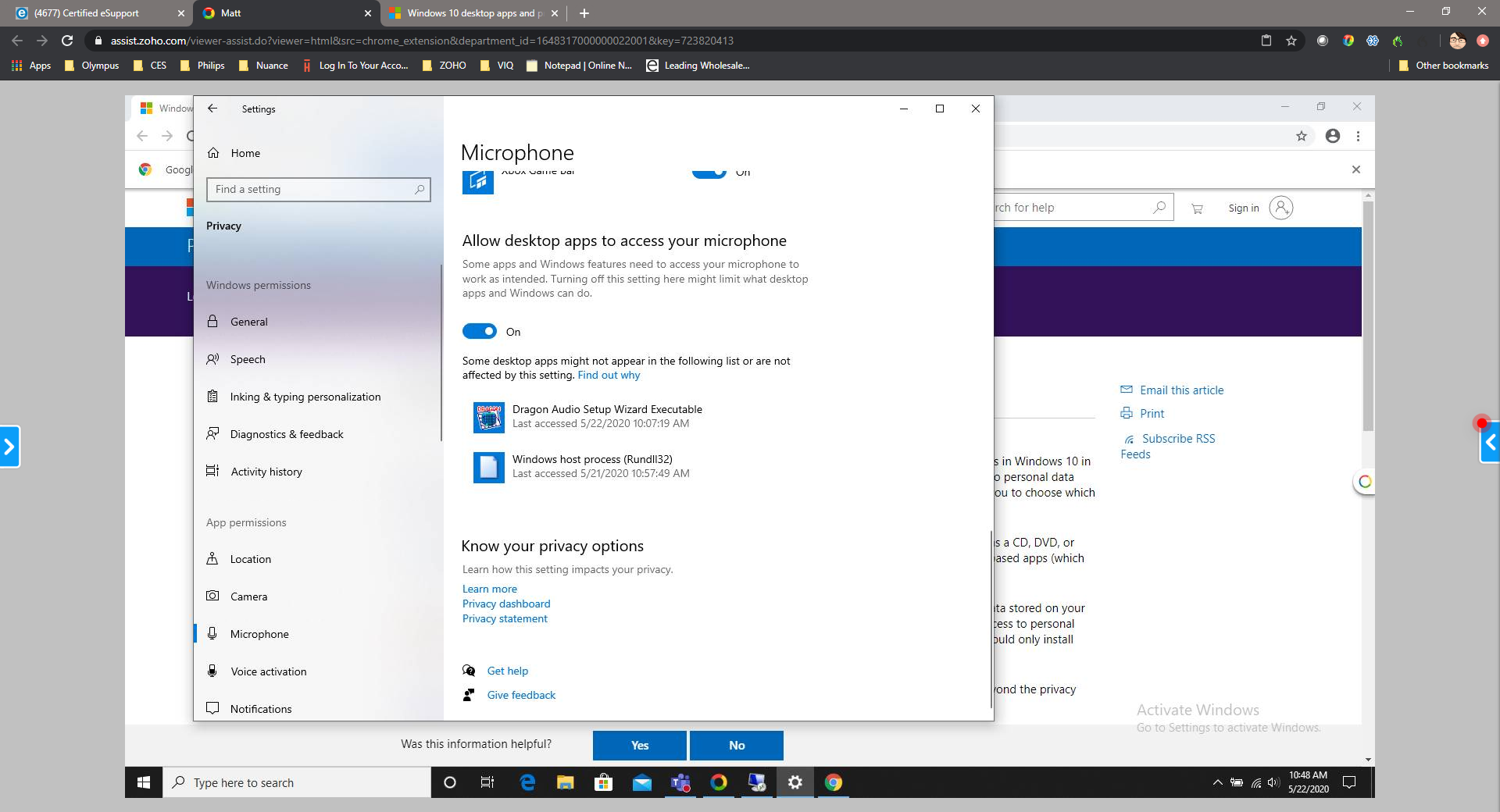Screen dimensions: 1500x812
Task: Open Task View on remote taskbar
Action: (x=487, y=782)
